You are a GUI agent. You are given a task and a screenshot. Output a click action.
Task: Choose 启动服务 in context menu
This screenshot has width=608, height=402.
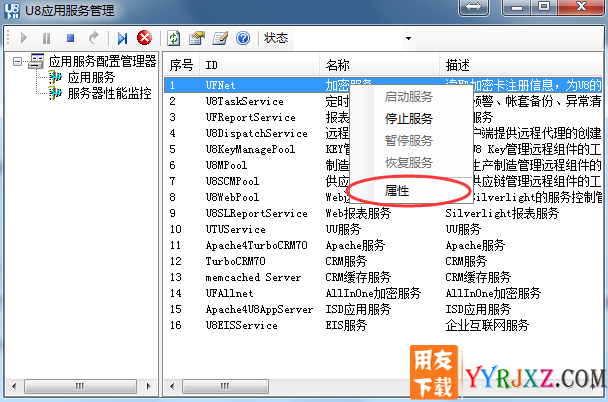click(409, 97)
